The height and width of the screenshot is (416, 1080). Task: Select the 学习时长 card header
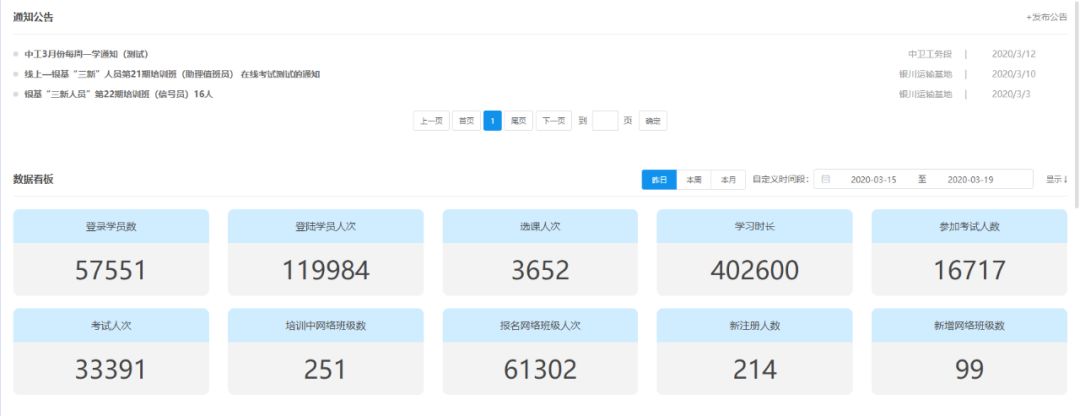[x=755, y=226]
